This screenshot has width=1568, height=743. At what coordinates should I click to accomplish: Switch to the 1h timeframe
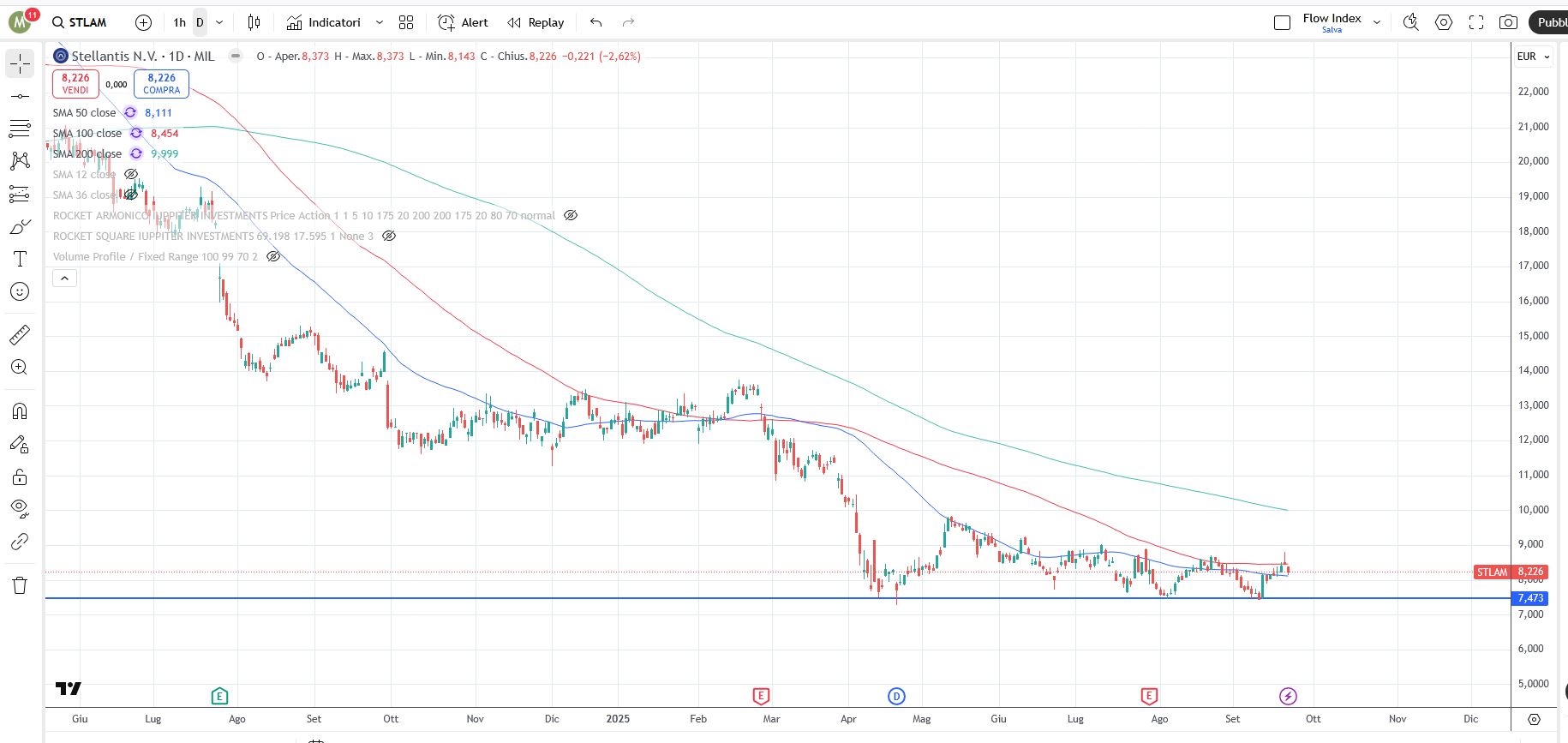179,22
